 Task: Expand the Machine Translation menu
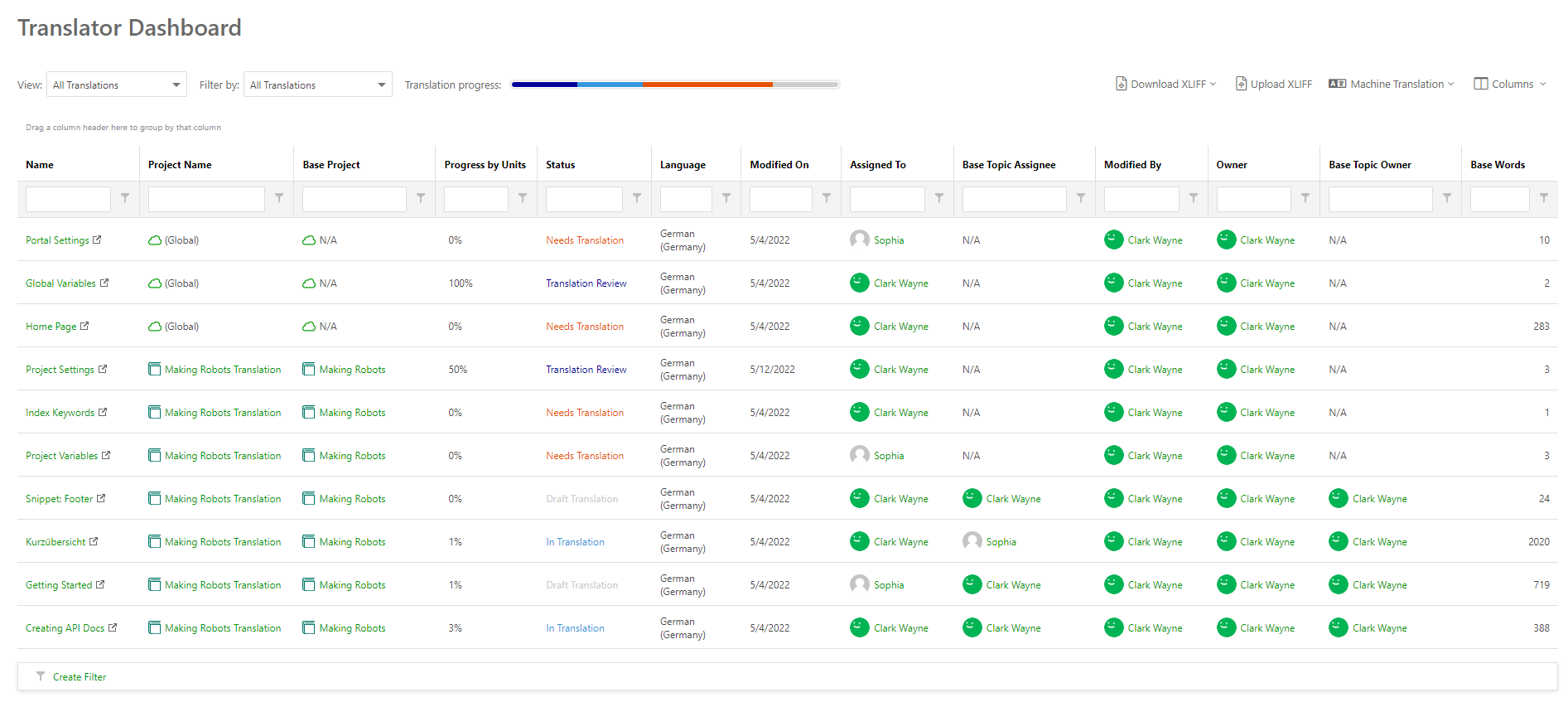pyautogui.click(x=1391, y=84)
